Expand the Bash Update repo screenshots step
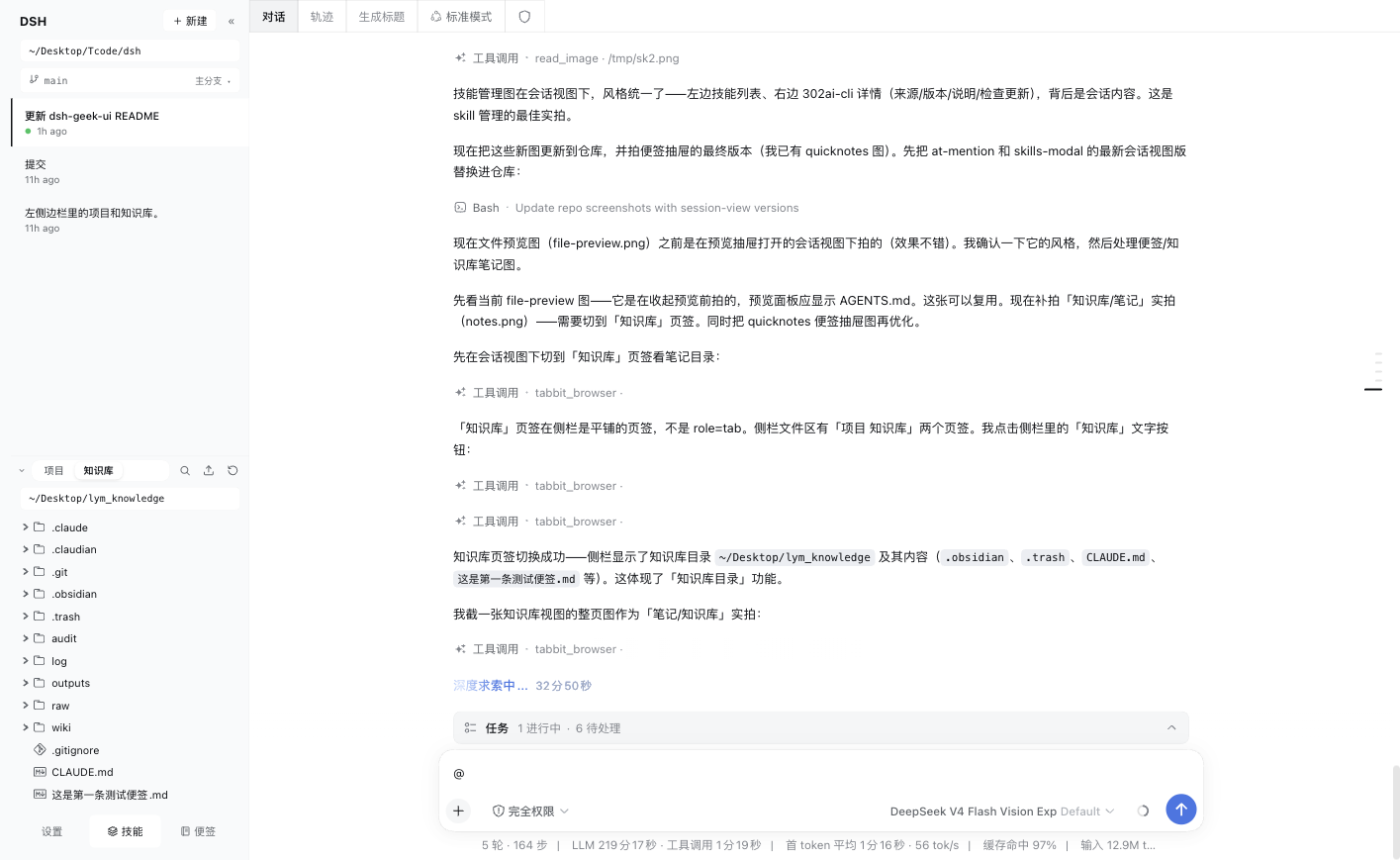This screenshot has width=1400, height=860. point(626,208)
